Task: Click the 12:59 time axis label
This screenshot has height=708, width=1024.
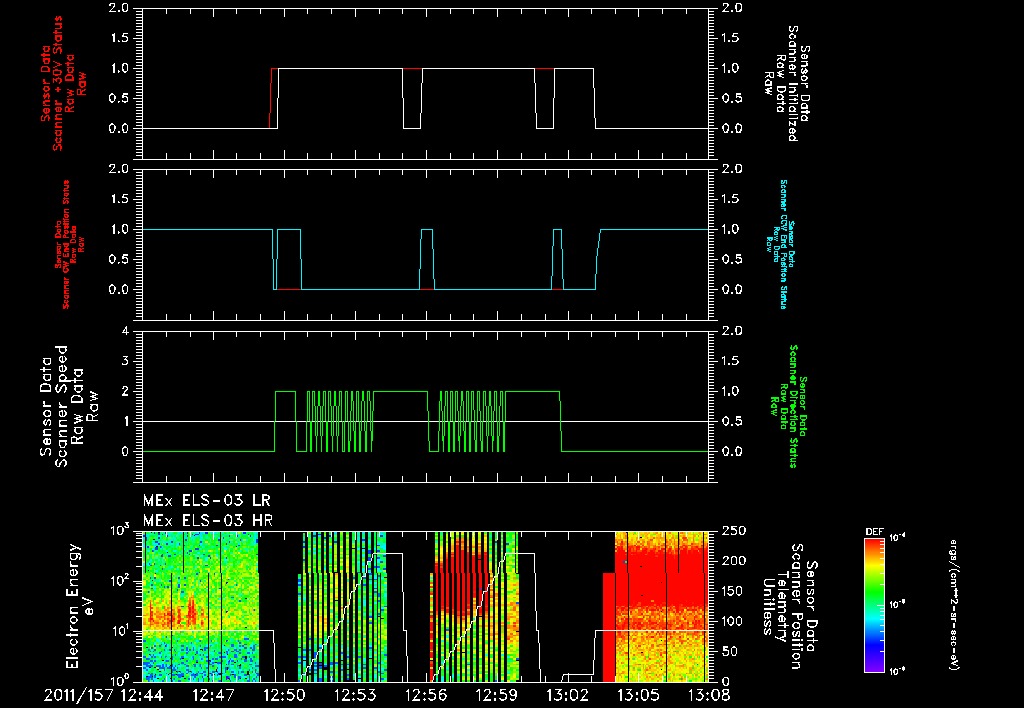Action: coord(498,696)
